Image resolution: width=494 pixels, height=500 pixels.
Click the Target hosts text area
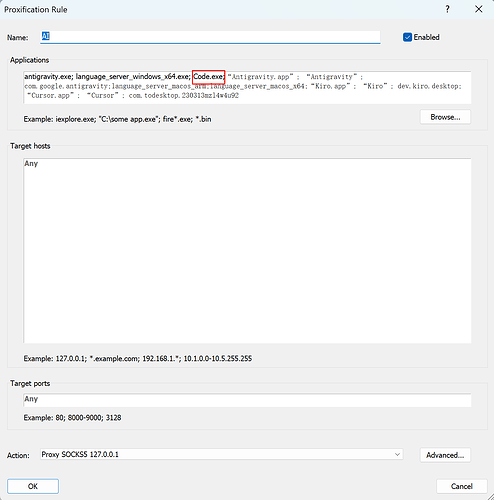[247, 251]
